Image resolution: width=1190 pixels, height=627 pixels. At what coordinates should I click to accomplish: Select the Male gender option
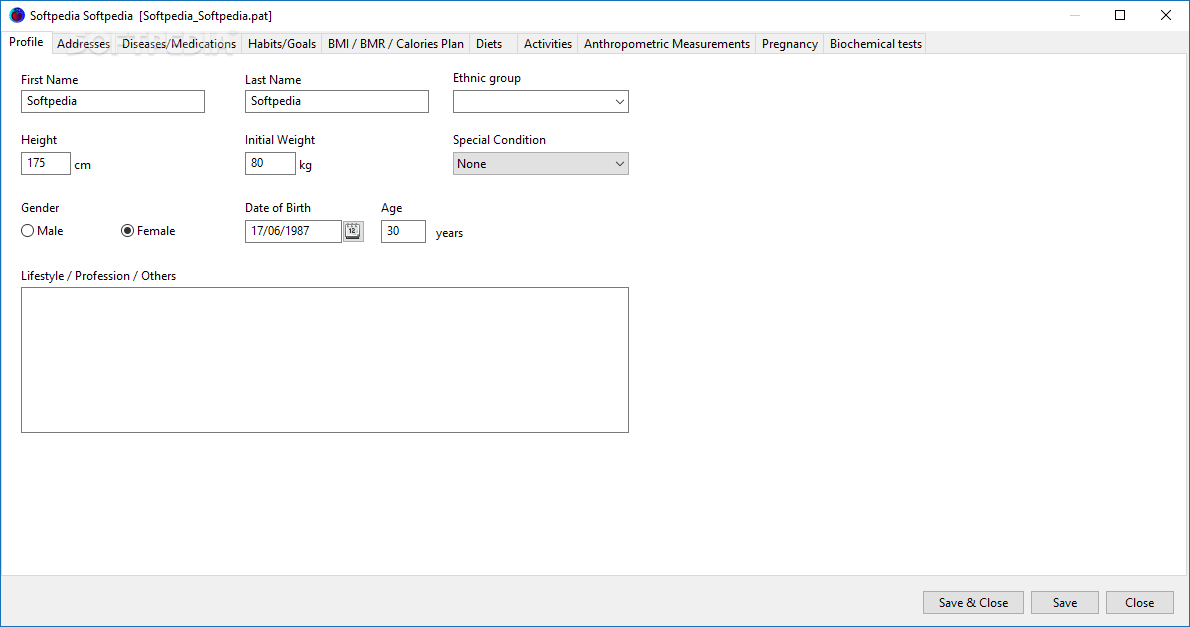[x=42, y=231]
